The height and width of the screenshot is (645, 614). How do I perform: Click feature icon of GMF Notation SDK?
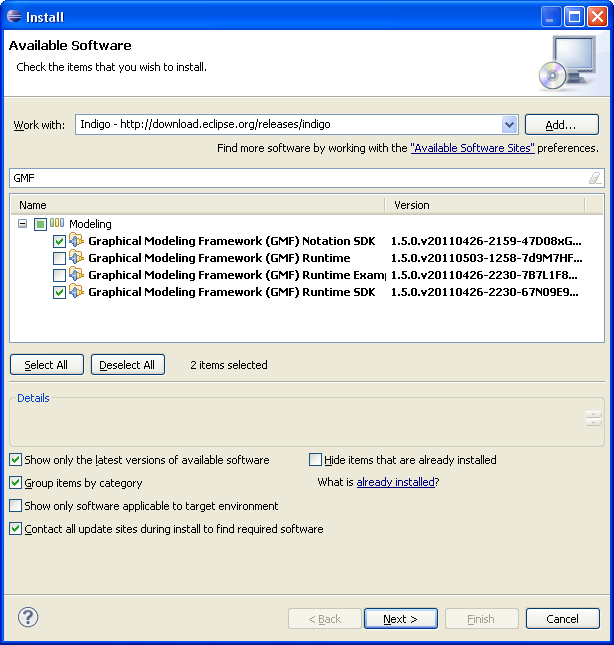(x=76, y=240)
